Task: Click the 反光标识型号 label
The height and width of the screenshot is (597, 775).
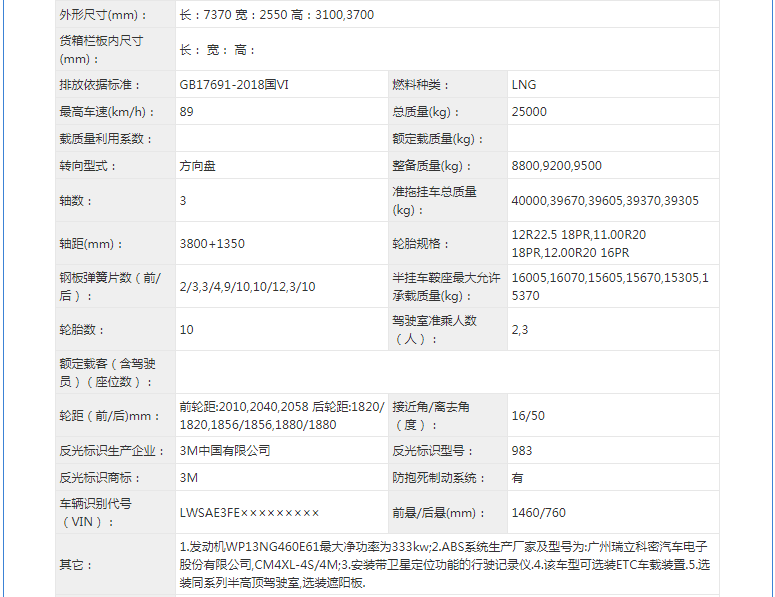Action: point(433,451)
